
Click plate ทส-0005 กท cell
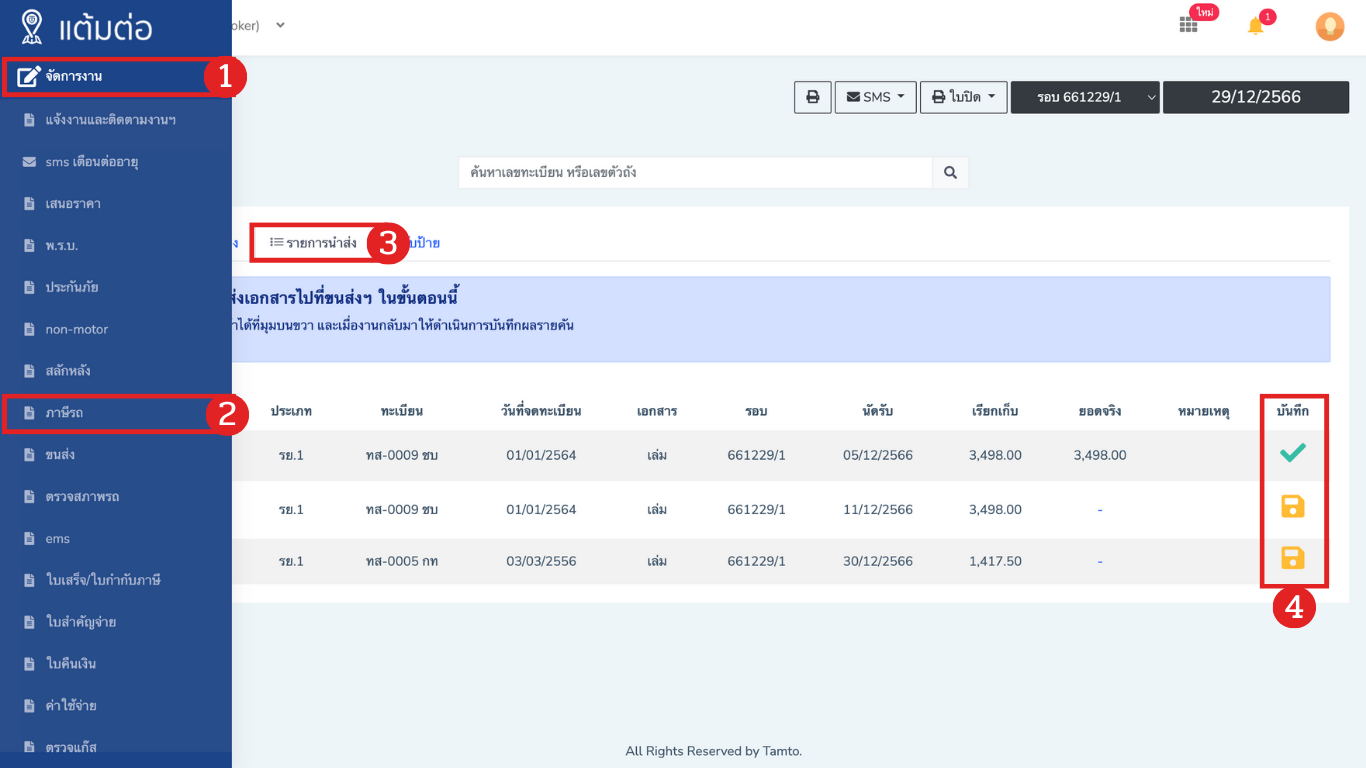[x=402, y=561]
